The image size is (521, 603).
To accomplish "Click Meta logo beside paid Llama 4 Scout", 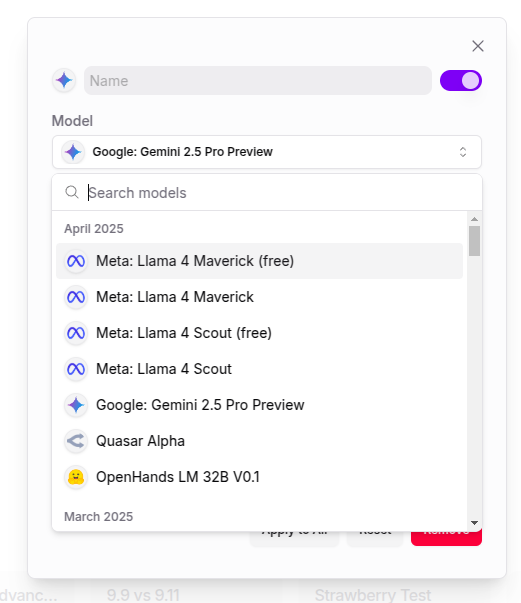I will 76,369.
